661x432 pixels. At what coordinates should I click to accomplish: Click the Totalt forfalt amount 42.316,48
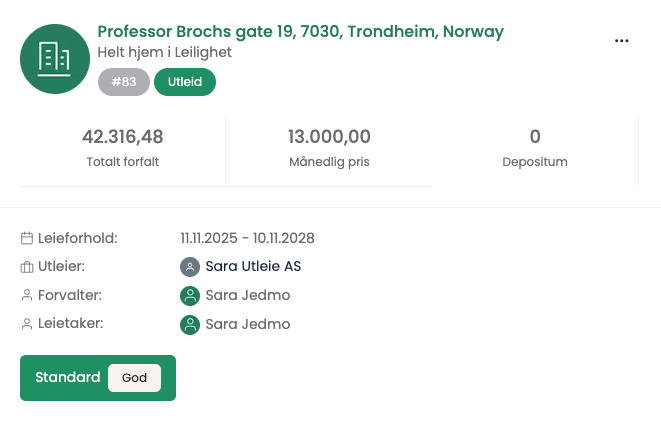pos(122,137)
